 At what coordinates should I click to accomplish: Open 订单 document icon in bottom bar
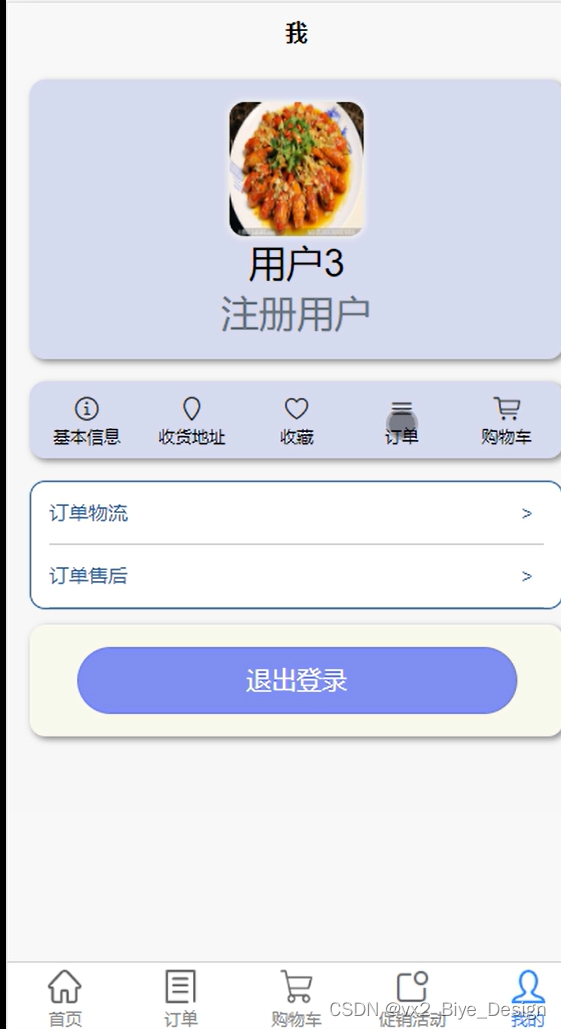[x=180, y=986]
